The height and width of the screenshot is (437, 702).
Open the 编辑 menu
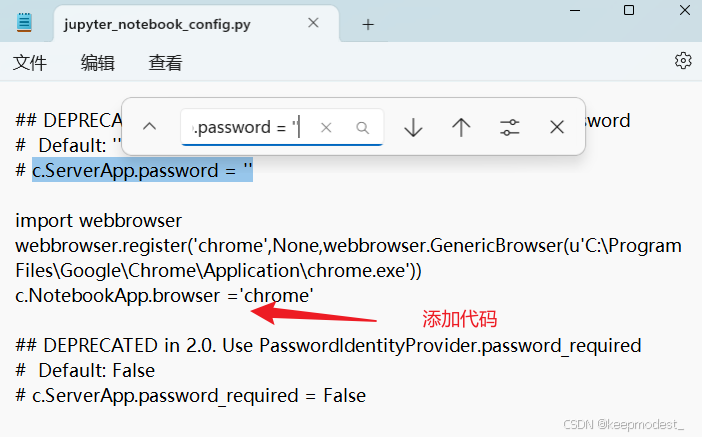coord(98,63)
